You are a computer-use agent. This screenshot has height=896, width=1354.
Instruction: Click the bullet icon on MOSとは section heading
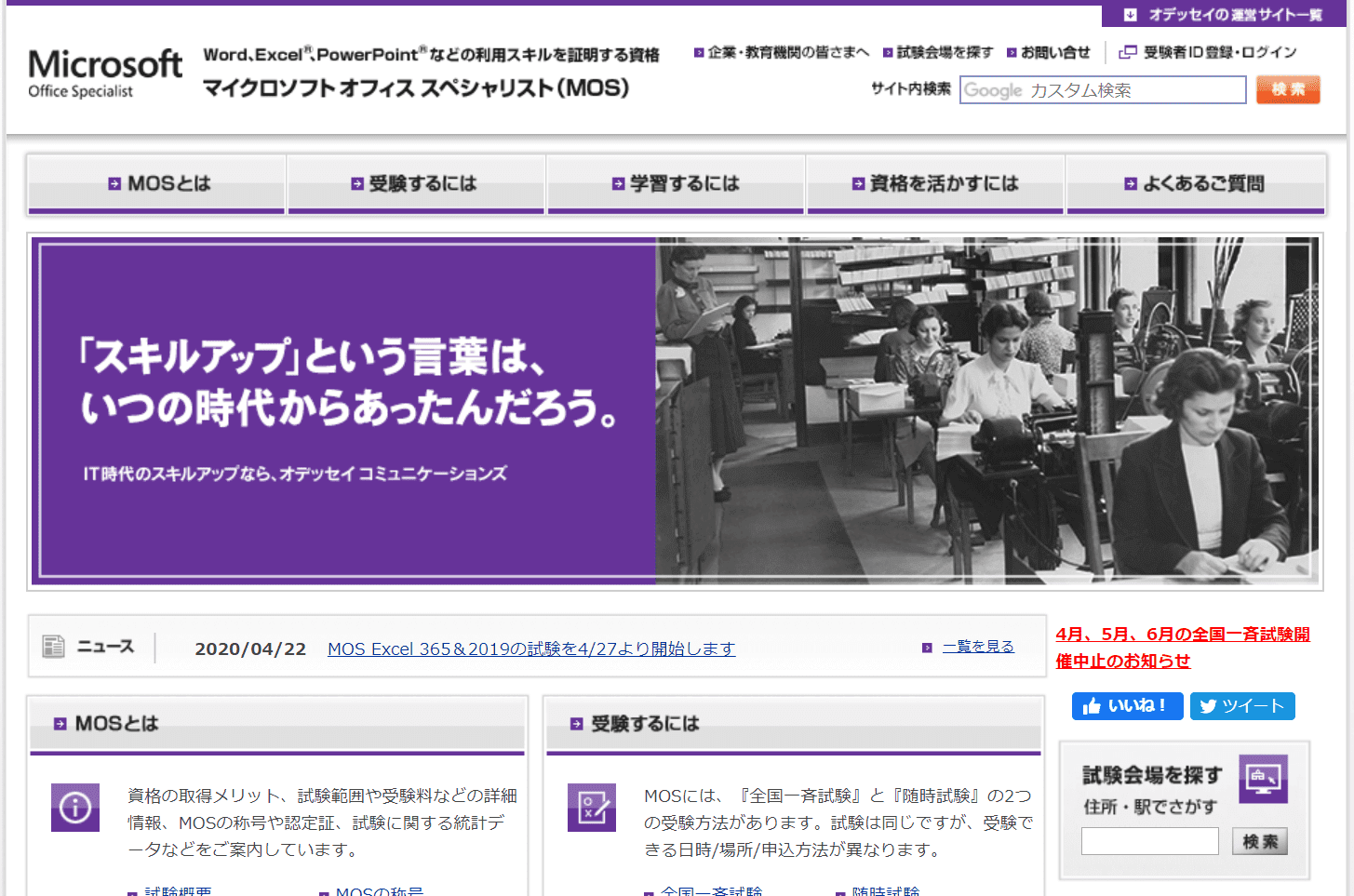point(60,724)
